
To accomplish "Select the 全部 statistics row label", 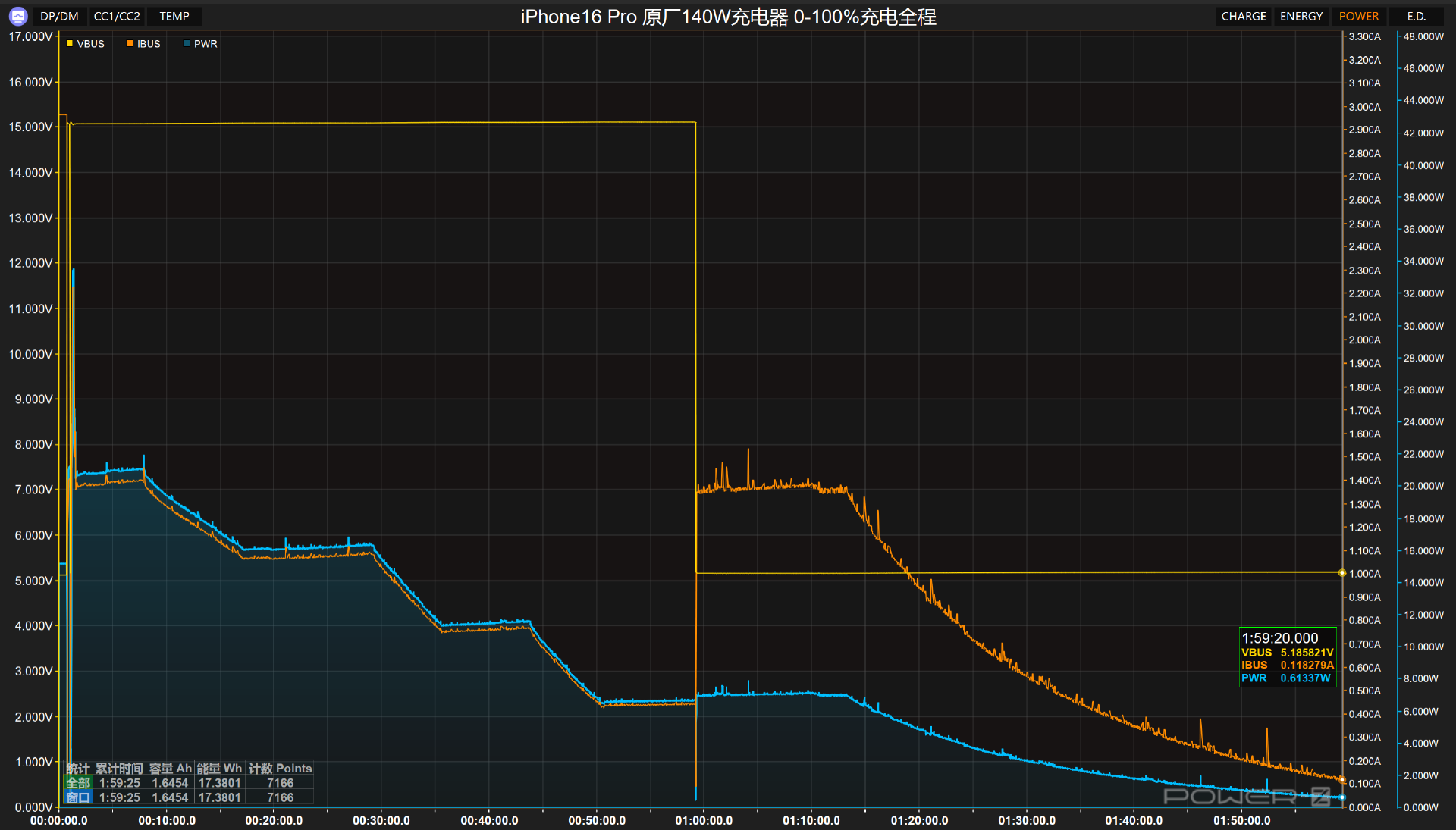I will (78, 783).
